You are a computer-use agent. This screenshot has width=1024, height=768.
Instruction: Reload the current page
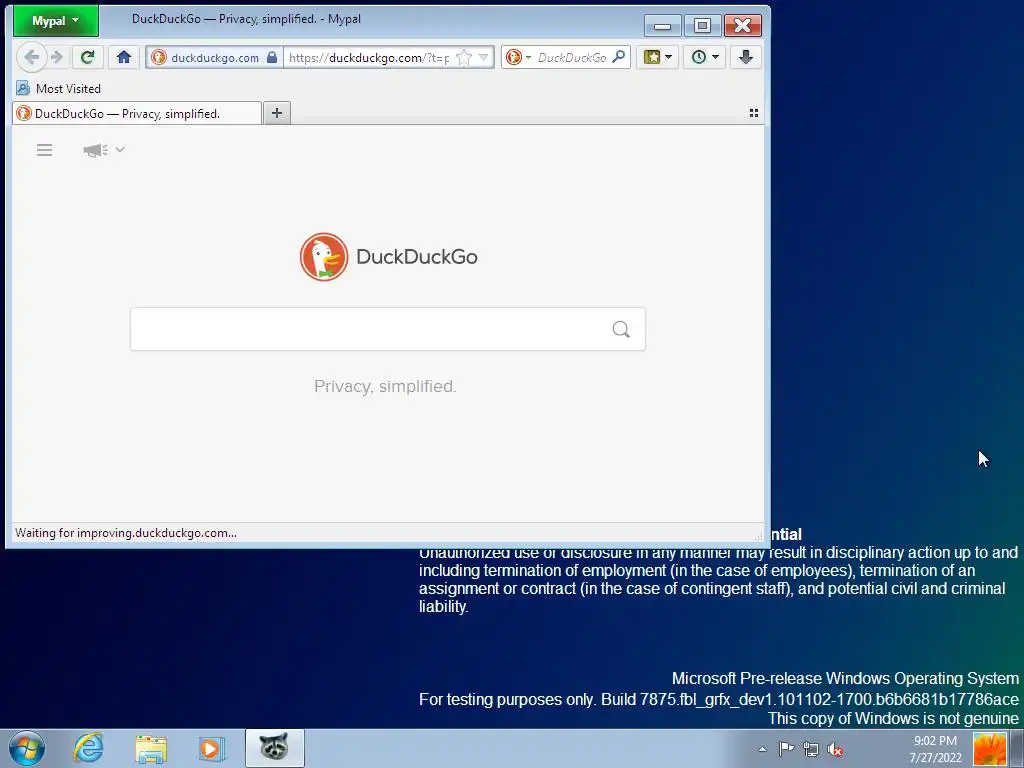pos(87,57)
